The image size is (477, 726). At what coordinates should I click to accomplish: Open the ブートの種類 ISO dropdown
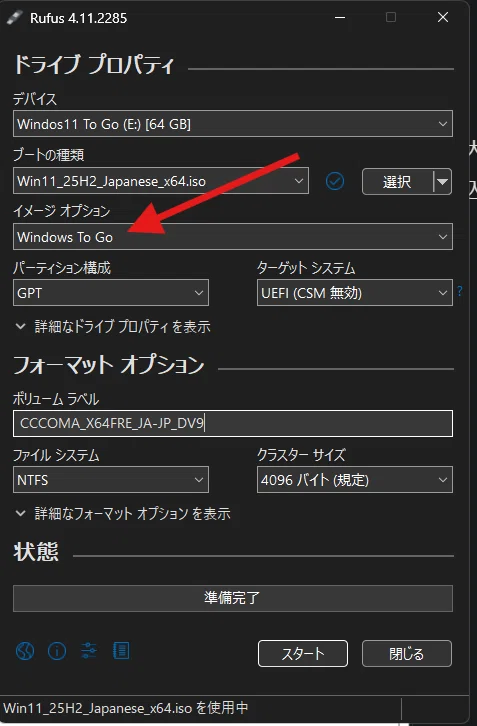coord(161,181)
